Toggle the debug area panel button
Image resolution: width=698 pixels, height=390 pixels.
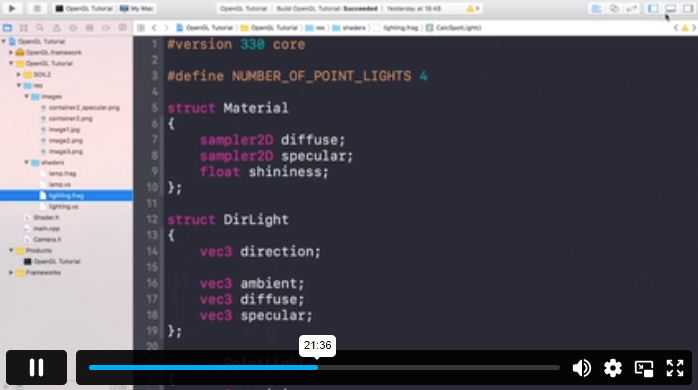[670, 8]
